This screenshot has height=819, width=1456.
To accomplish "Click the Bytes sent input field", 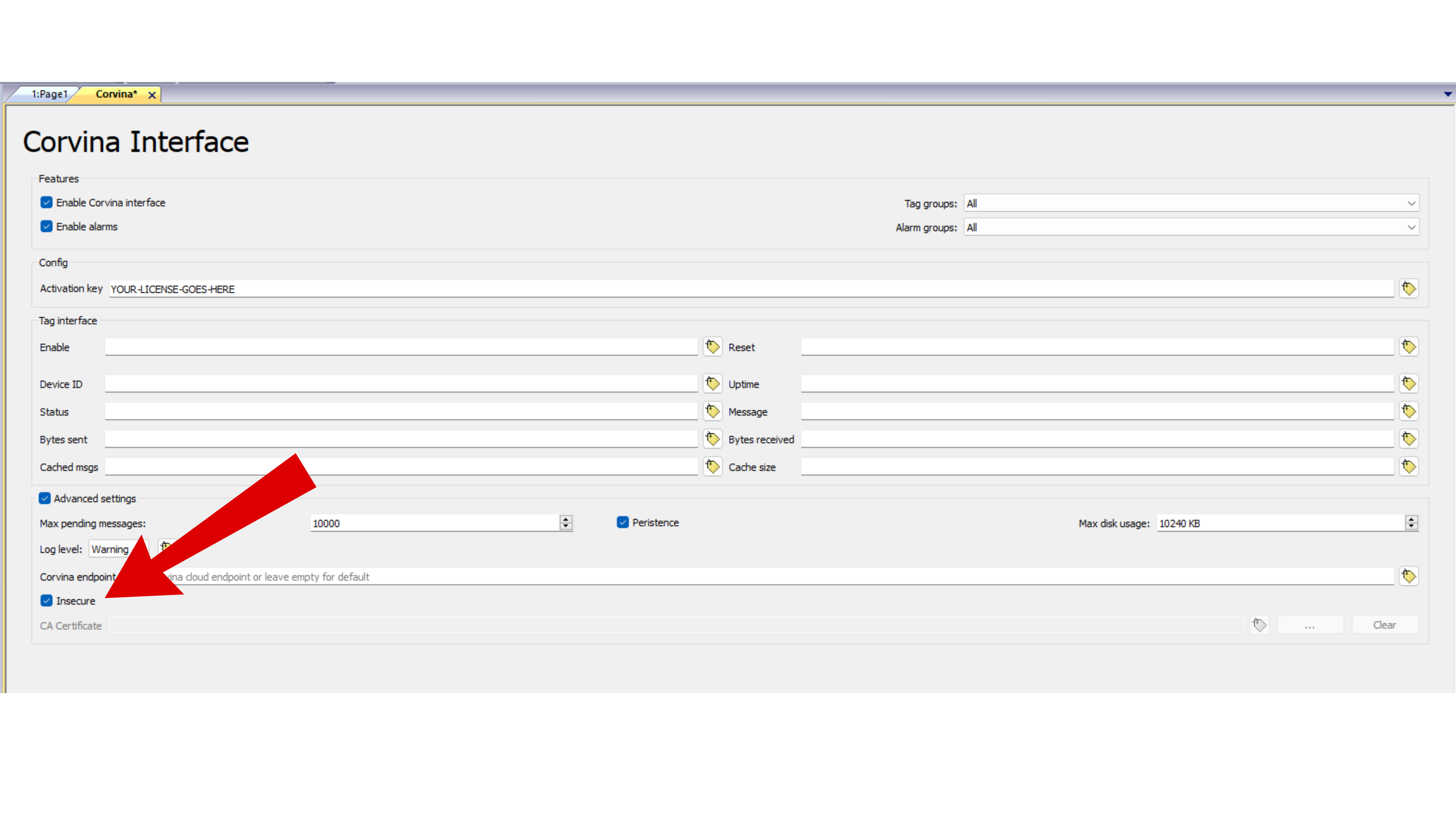I will [401, 439].
